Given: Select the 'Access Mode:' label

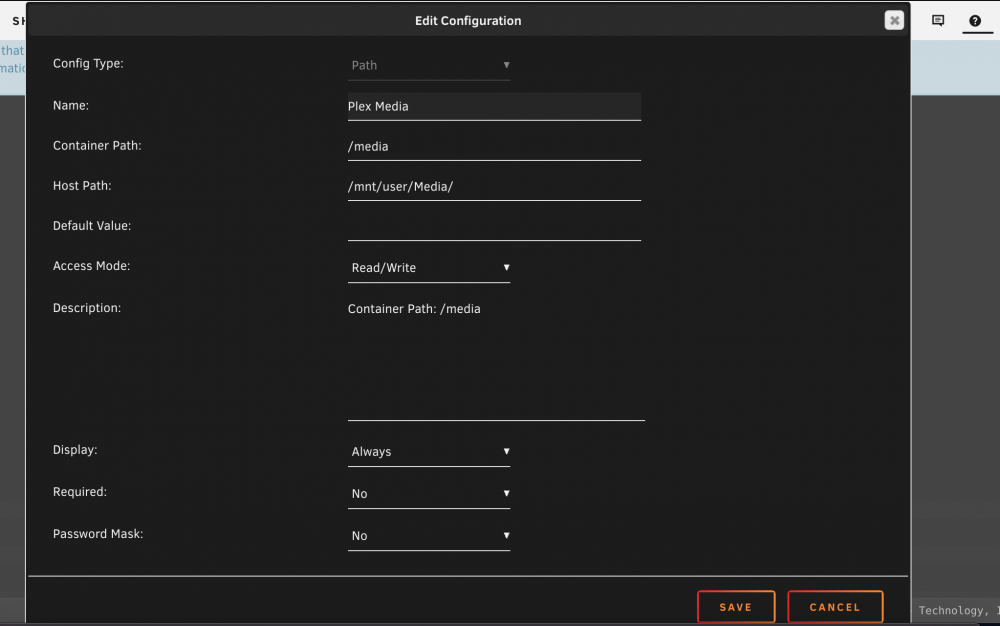Looking at the screenshot, I should coord(91,266).
